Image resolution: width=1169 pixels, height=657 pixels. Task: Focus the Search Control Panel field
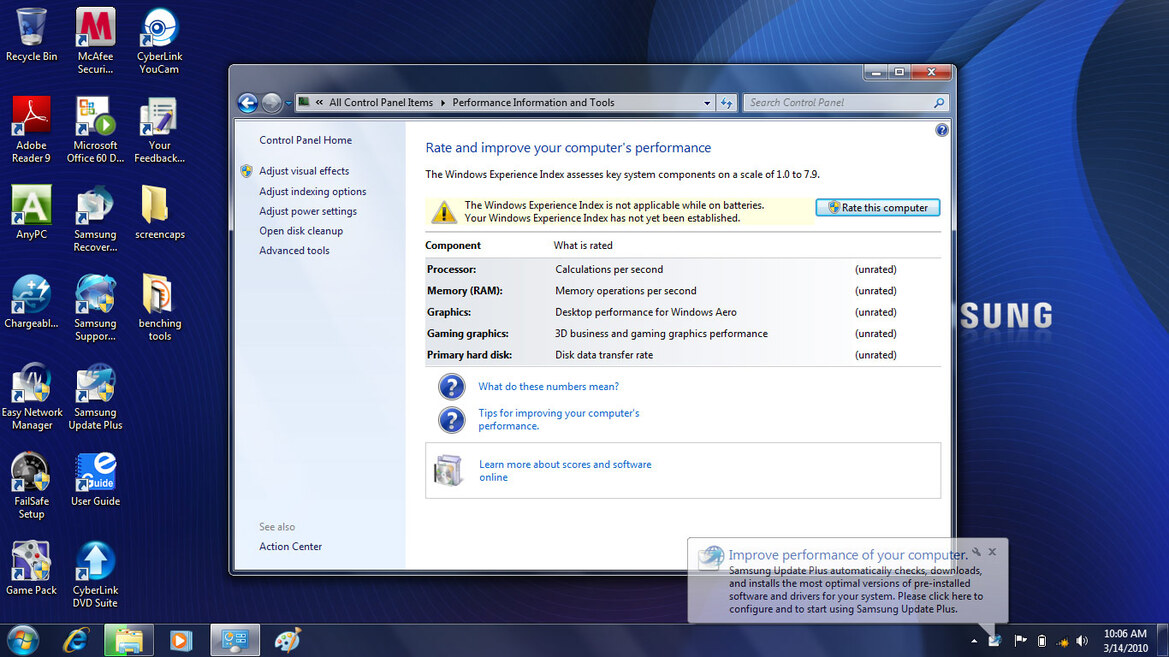click(x=837, y=103)
